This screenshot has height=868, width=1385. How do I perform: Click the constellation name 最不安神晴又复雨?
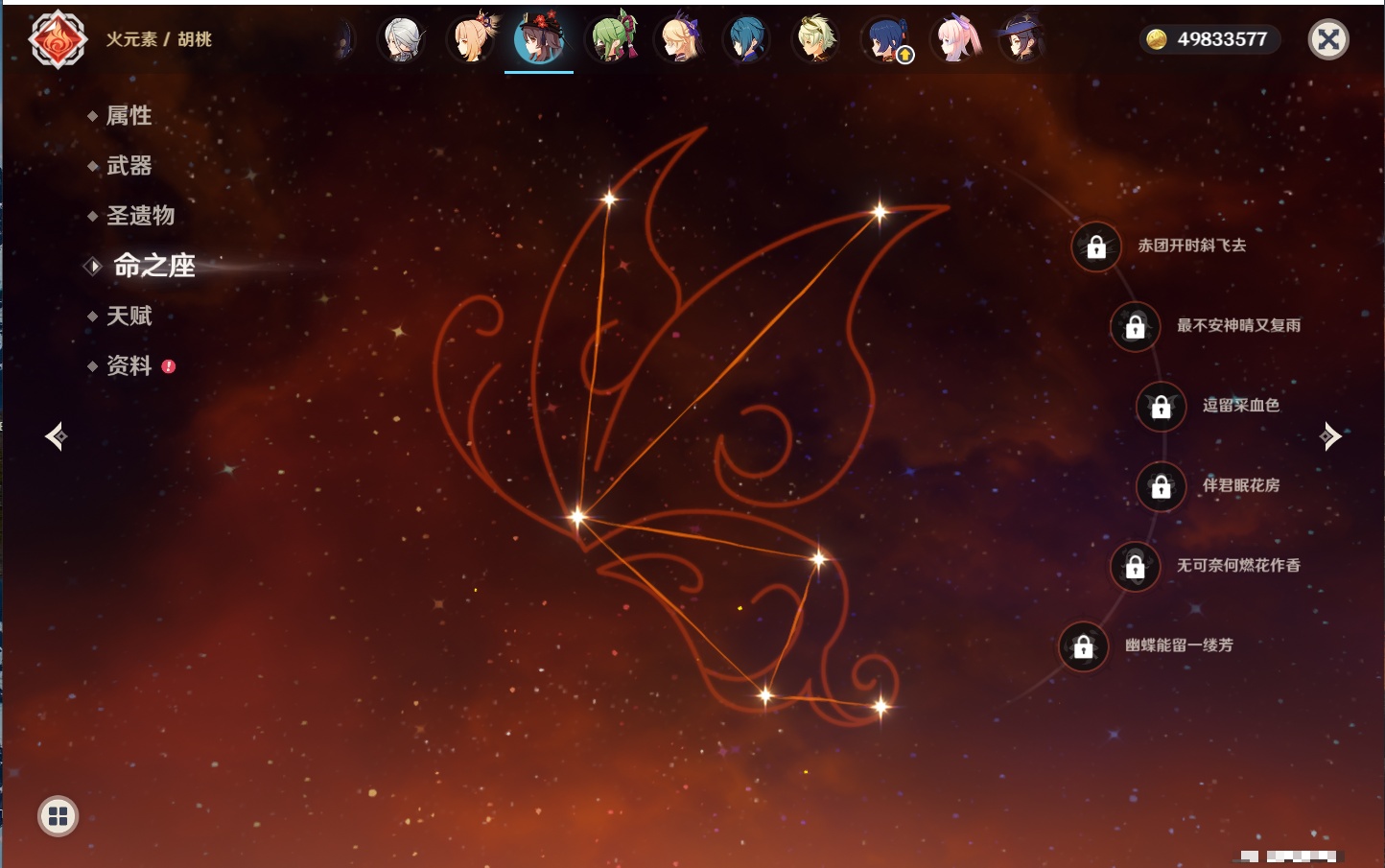click(1238, 325)
